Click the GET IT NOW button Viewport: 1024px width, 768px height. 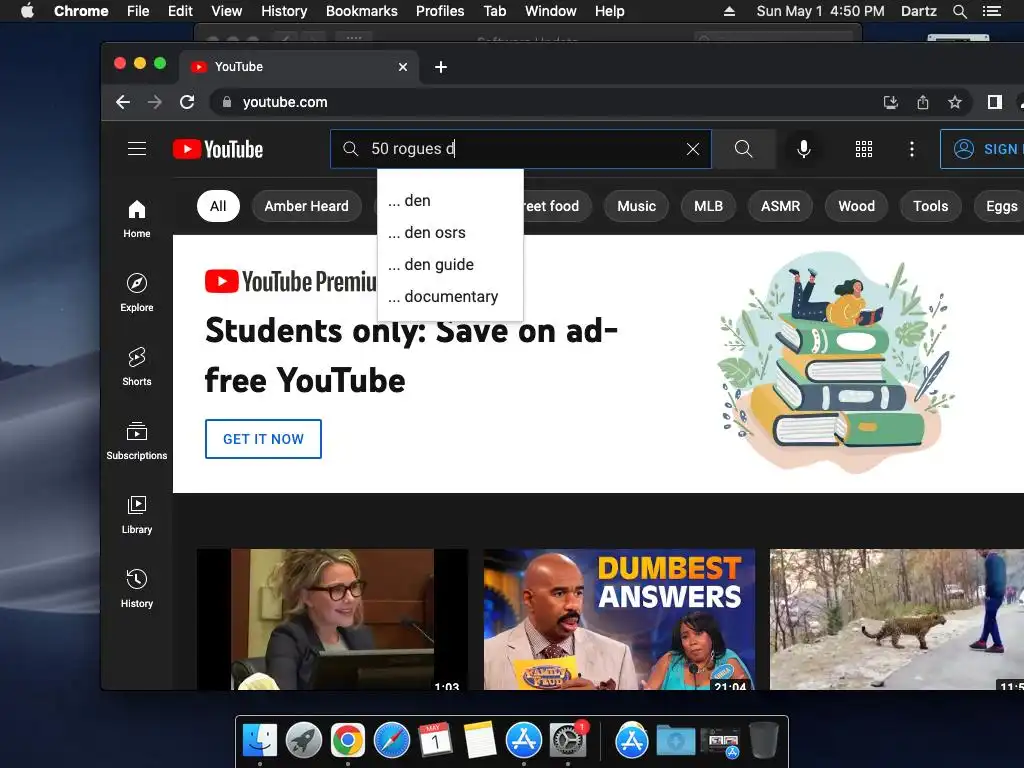click(263, 439)
